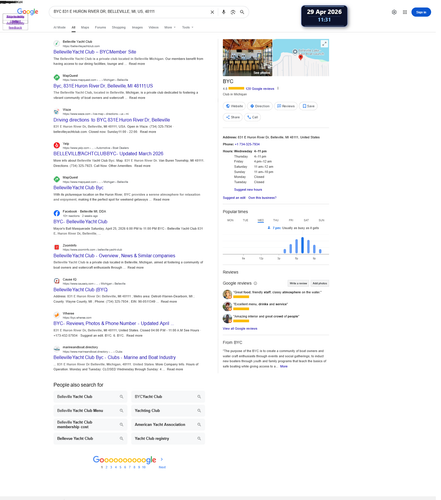Submit search with the magnifier icon
The image size is (441, 500).
242,12
